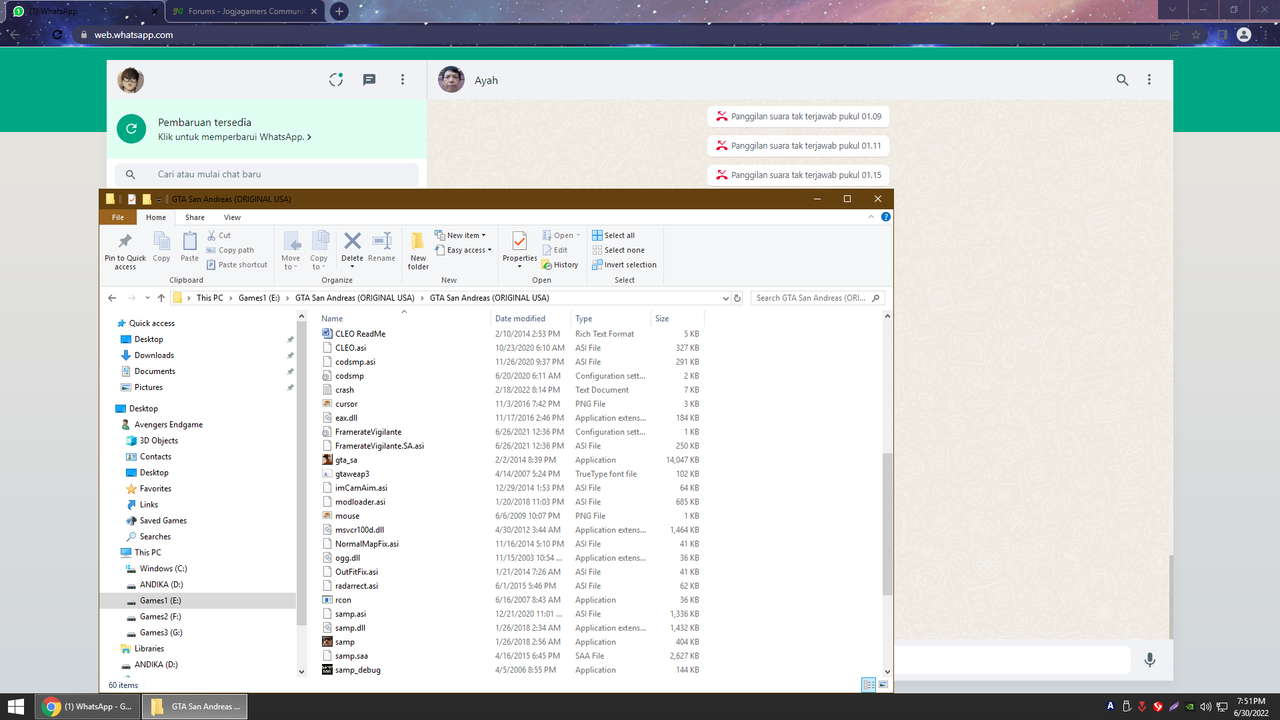Sort files by Size column header
This screenshot has height=720, width=1280.
tap(677, 319)
